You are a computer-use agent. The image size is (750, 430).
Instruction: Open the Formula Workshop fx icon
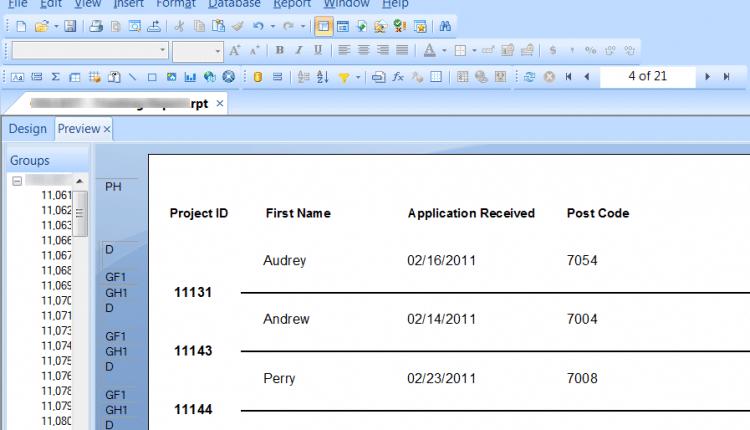(398, 77)
